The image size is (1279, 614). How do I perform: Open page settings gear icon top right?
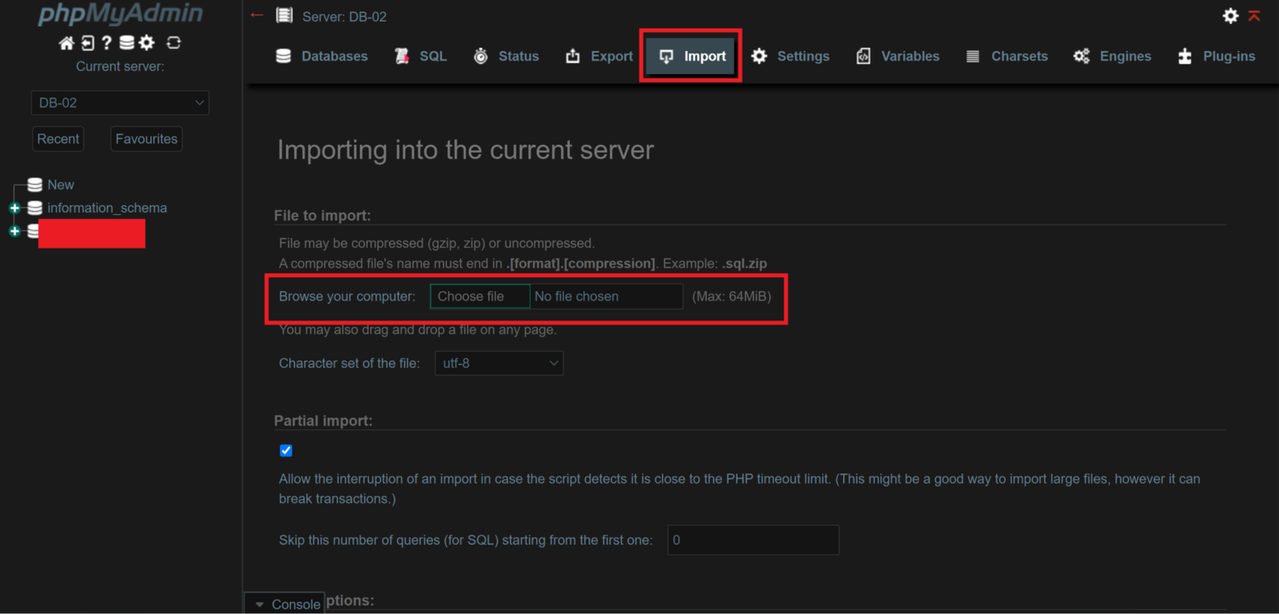pos(1231,16)
